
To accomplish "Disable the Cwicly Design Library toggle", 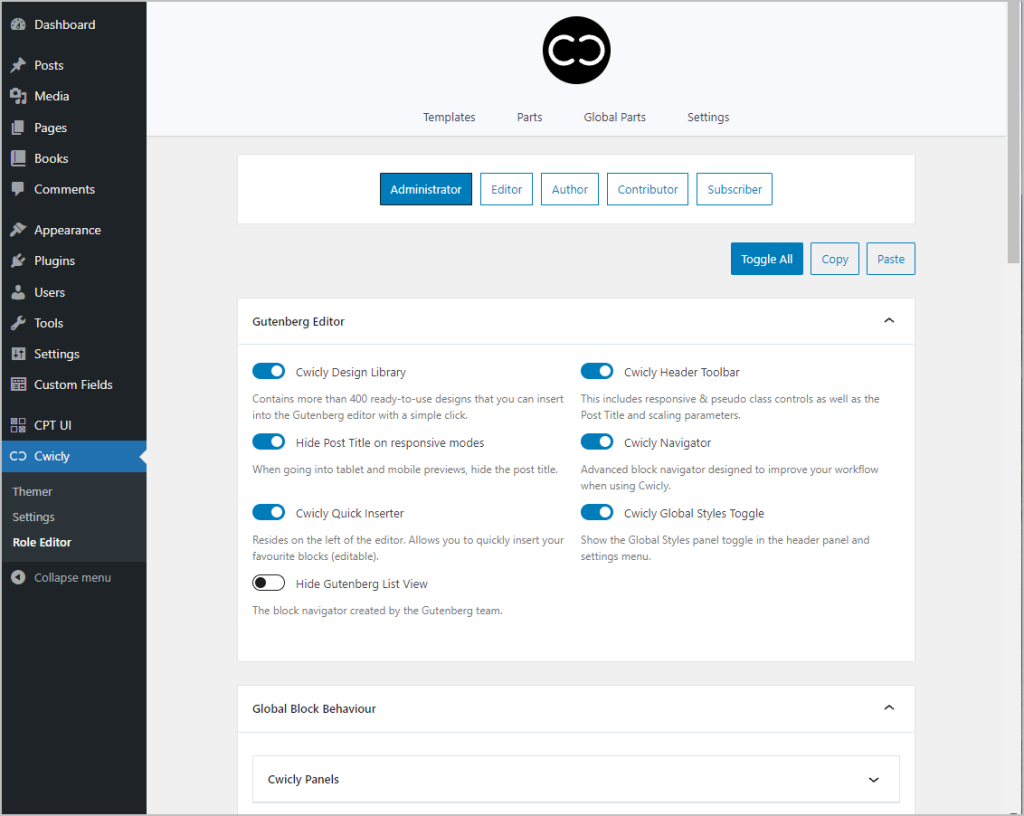I will [x=268, y=371].
